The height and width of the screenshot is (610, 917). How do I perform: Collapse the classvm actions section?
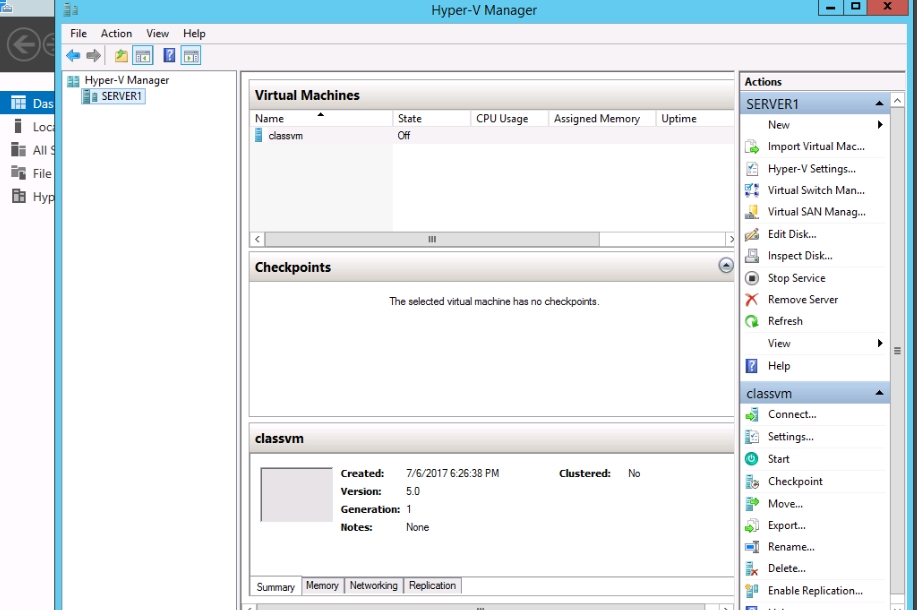(879, 393)
